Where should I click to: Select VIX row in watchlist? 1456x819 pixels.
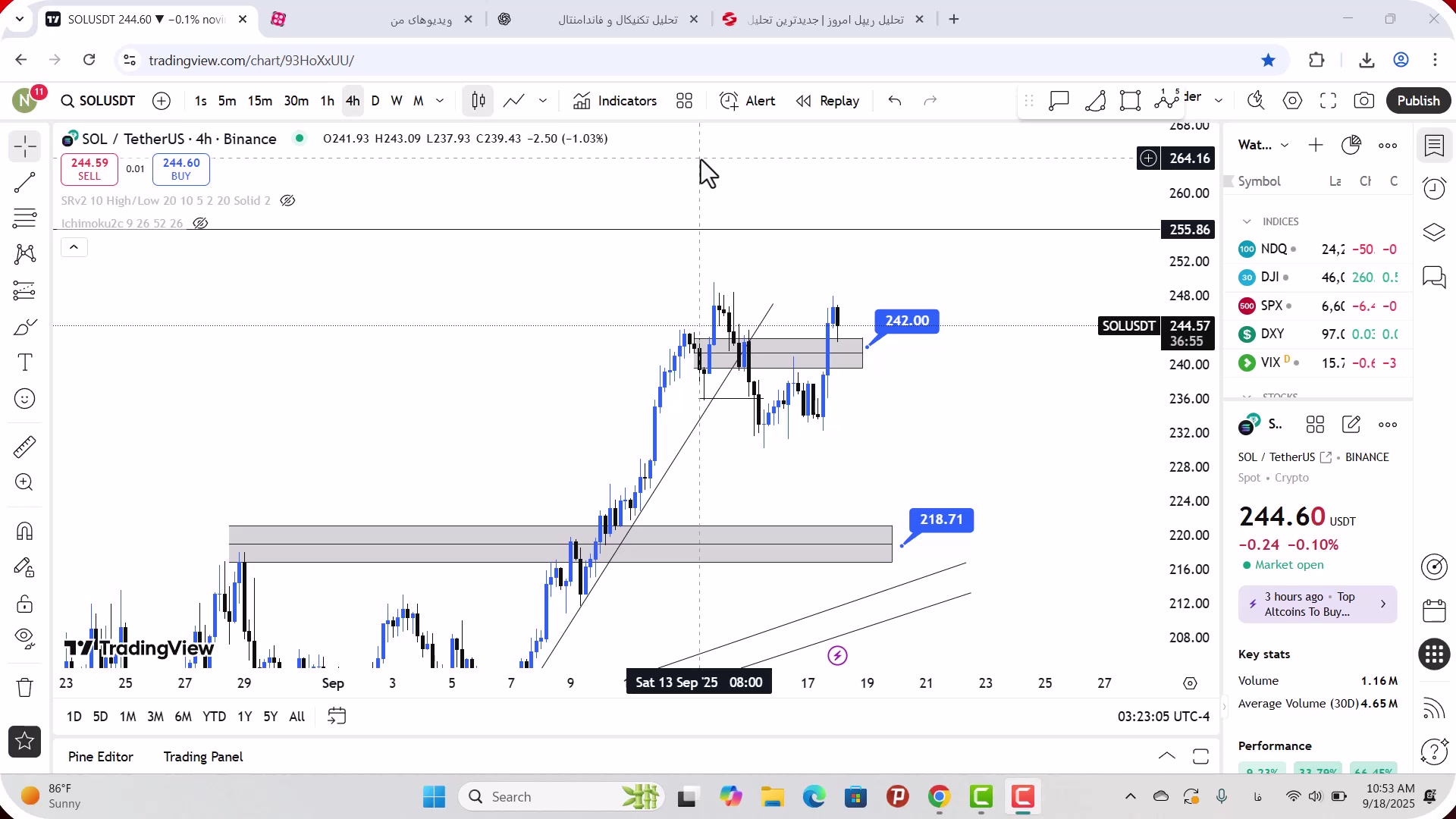pos(1318,362)
